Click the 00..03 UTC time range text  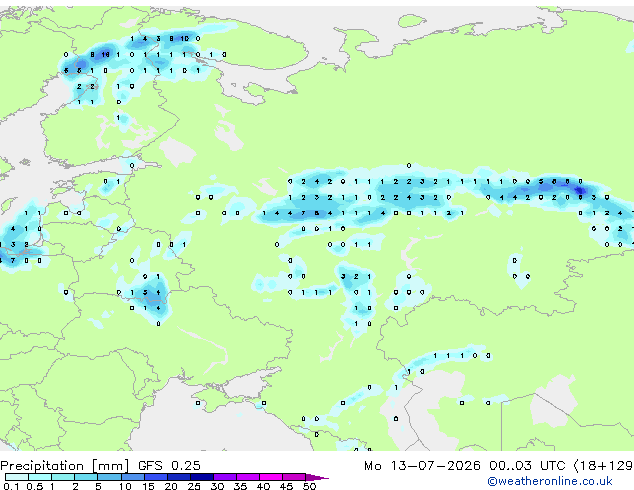pyautogui.click(x=527, y=466)
